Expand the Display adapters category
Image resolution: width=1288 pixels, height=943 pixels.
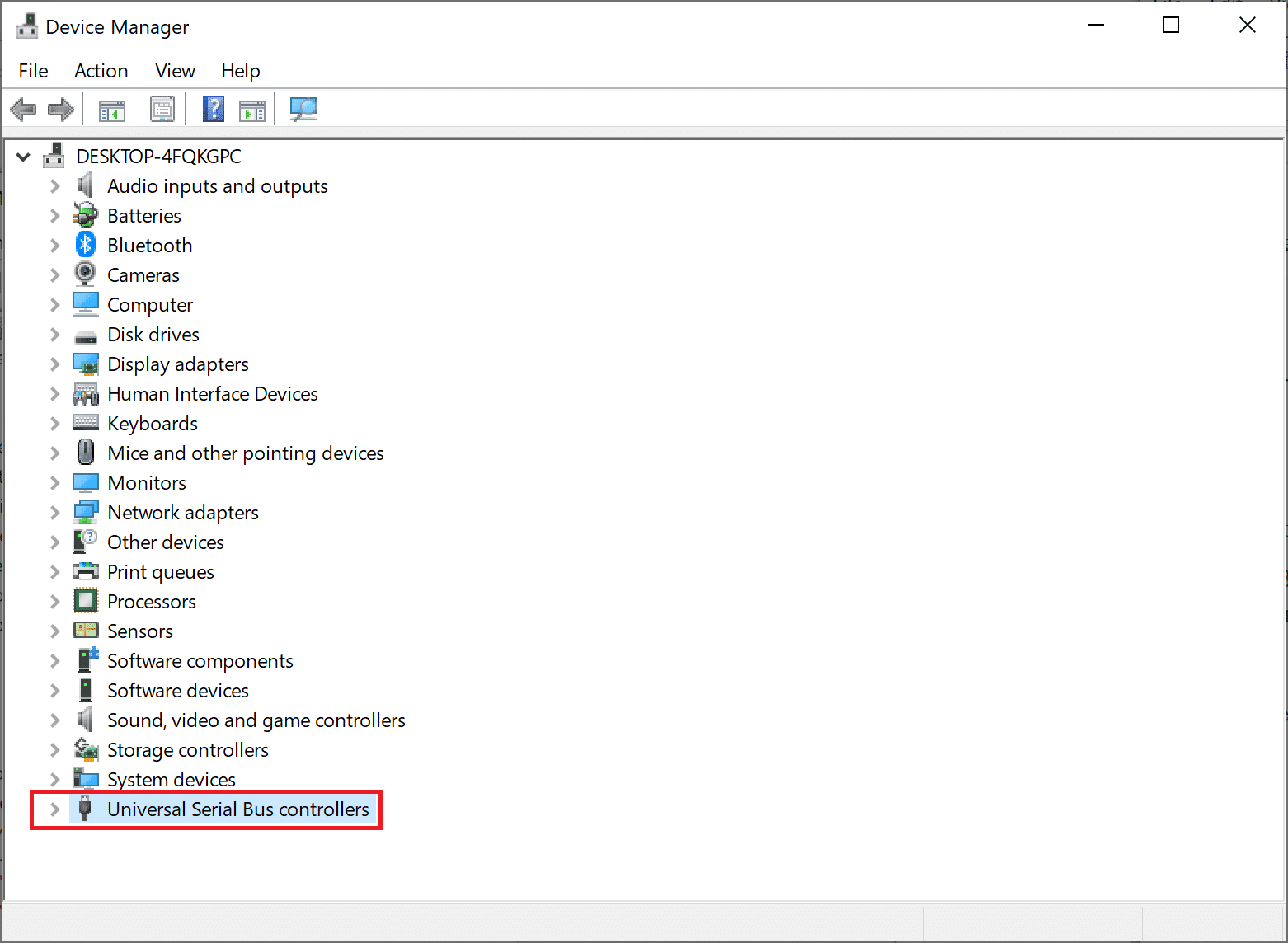pos(55,364)
